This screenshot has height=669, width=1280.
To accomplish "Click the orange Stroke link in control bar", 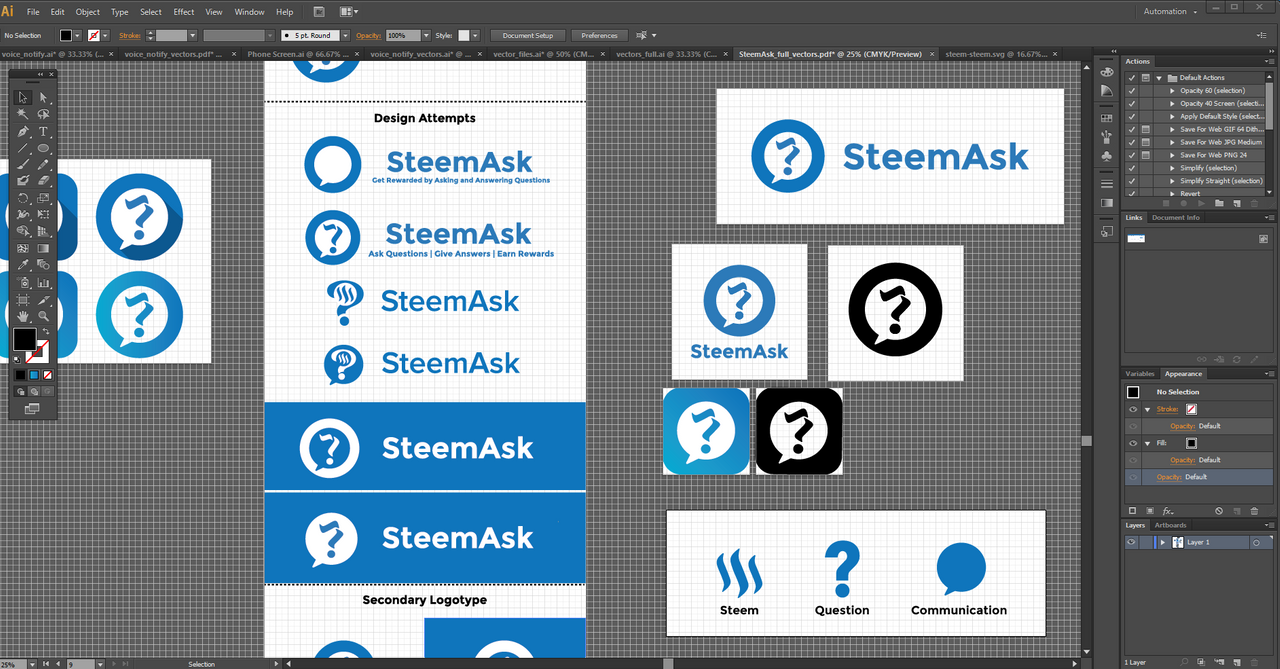I will pyautogui.click(x=130, y=35).
